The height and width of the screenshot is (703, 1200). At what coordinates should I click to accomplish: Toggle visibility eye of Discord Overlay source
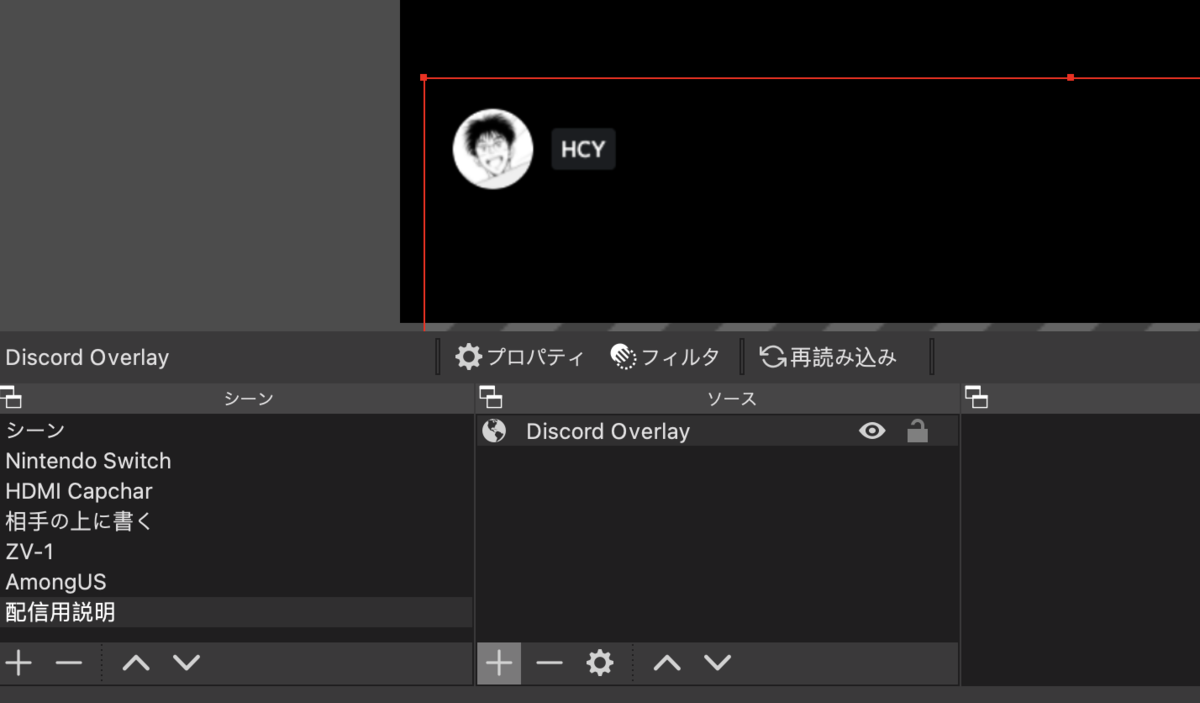(872, 431)
